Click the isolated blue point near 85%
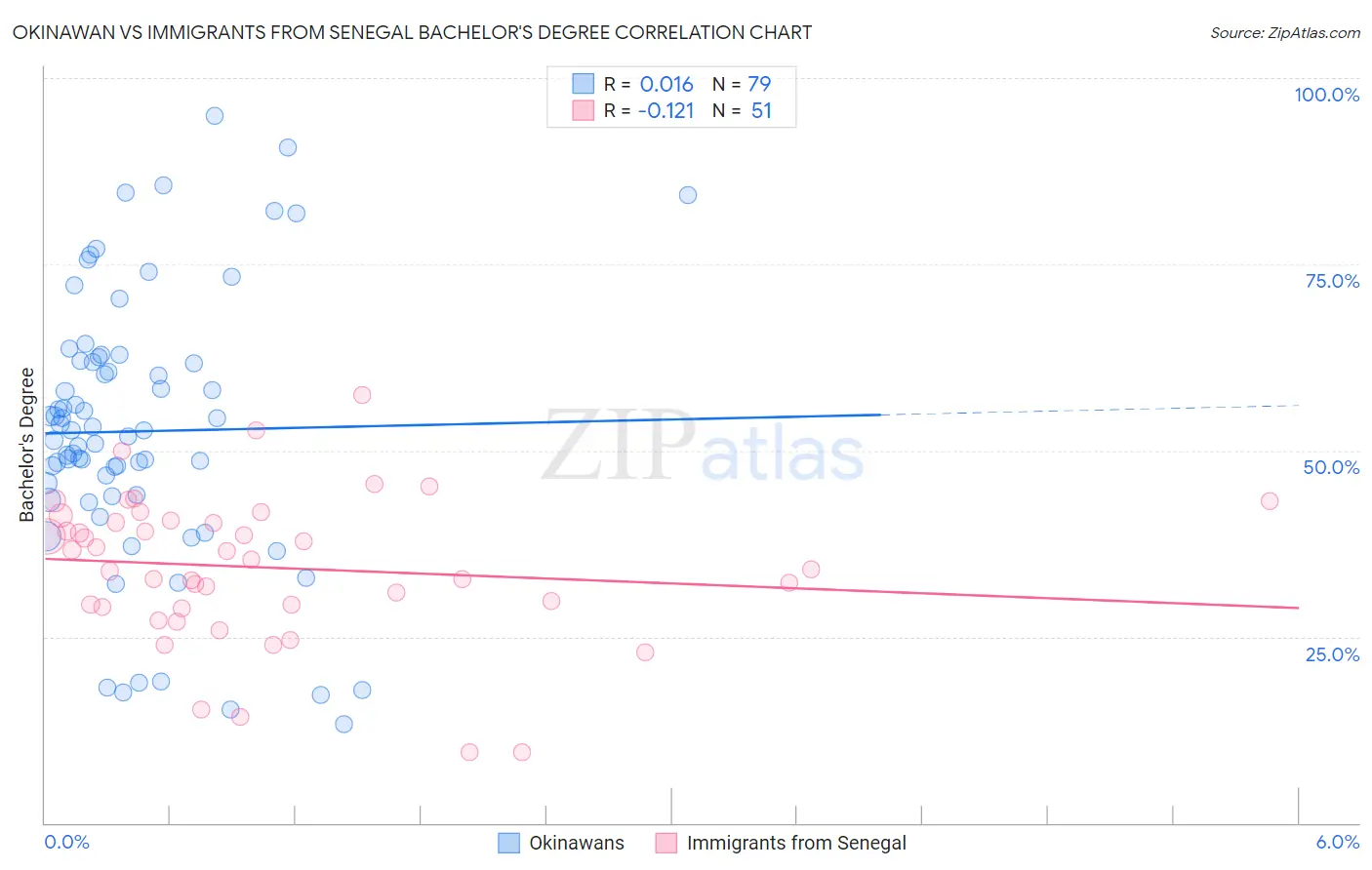Viewport: 1372px width, 870px height. coord(688,195)
